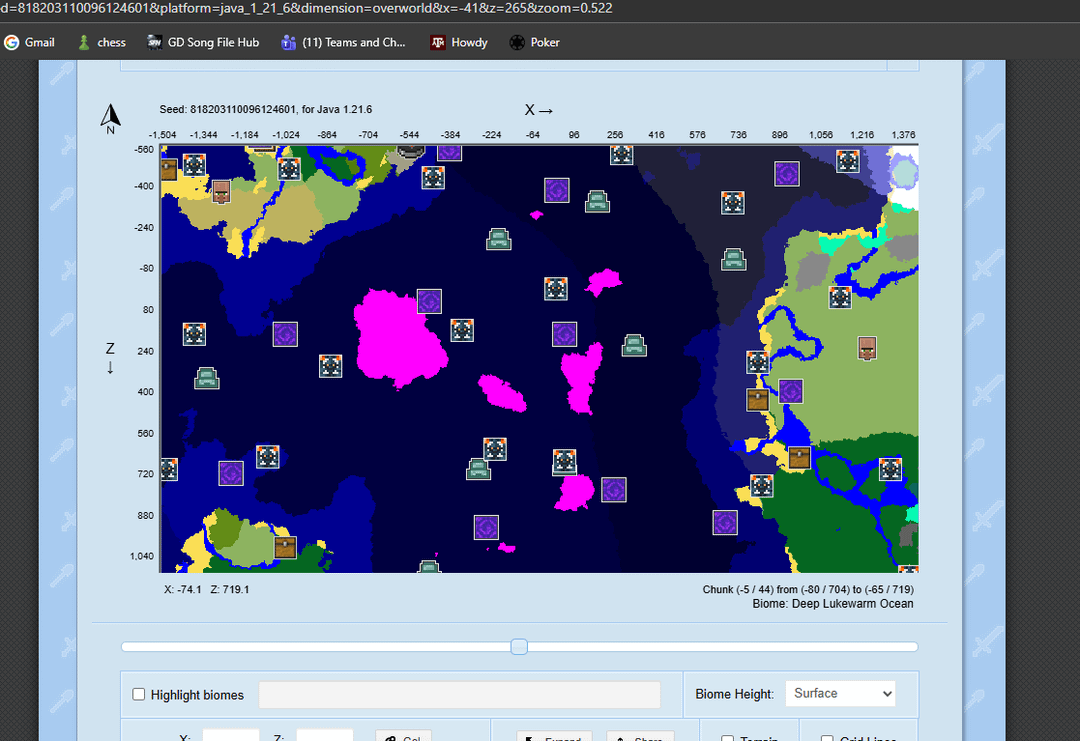Viewport: 1080px width, 741px height.
Task: Select the ruined portal touching the largest pink biome
Action: tap(430, 301)
